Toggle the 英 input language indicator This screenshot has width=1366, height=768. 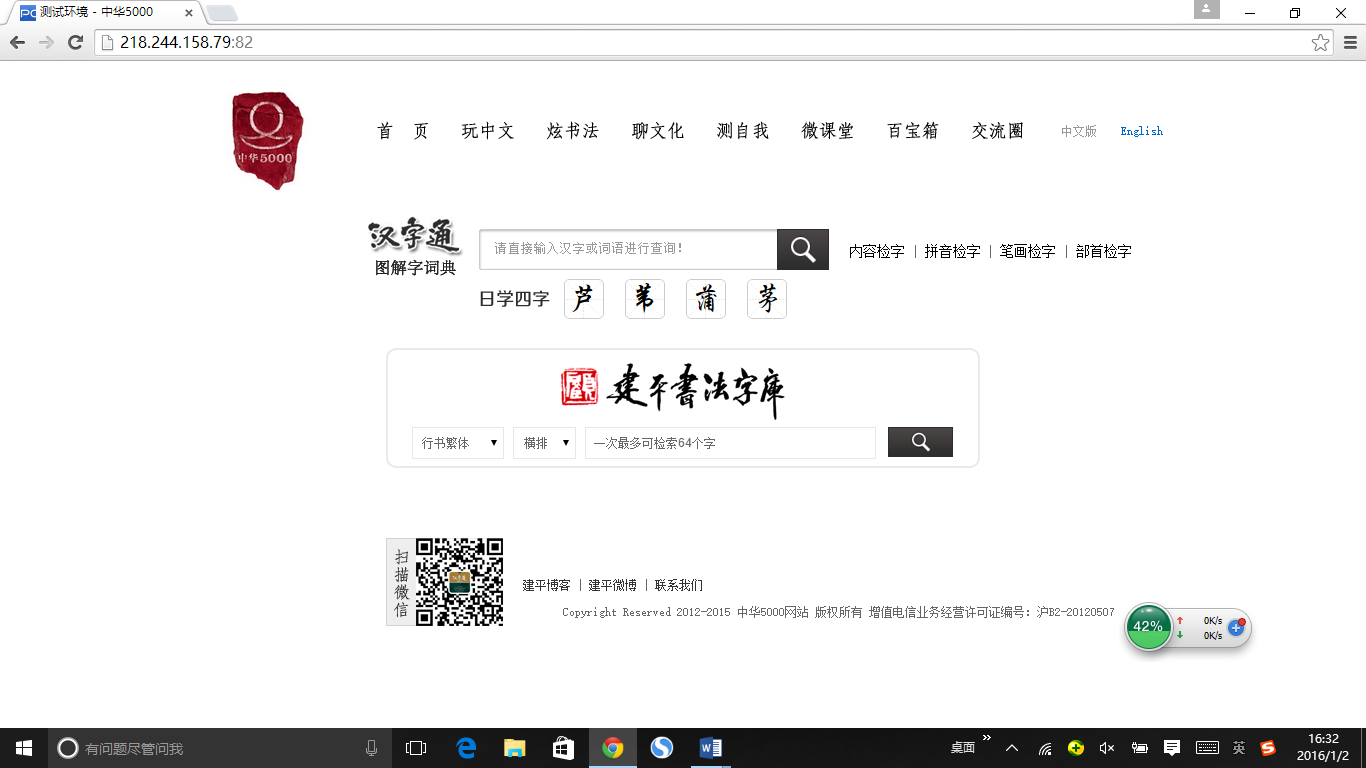pyautogui.click(x=1238, y=748)
